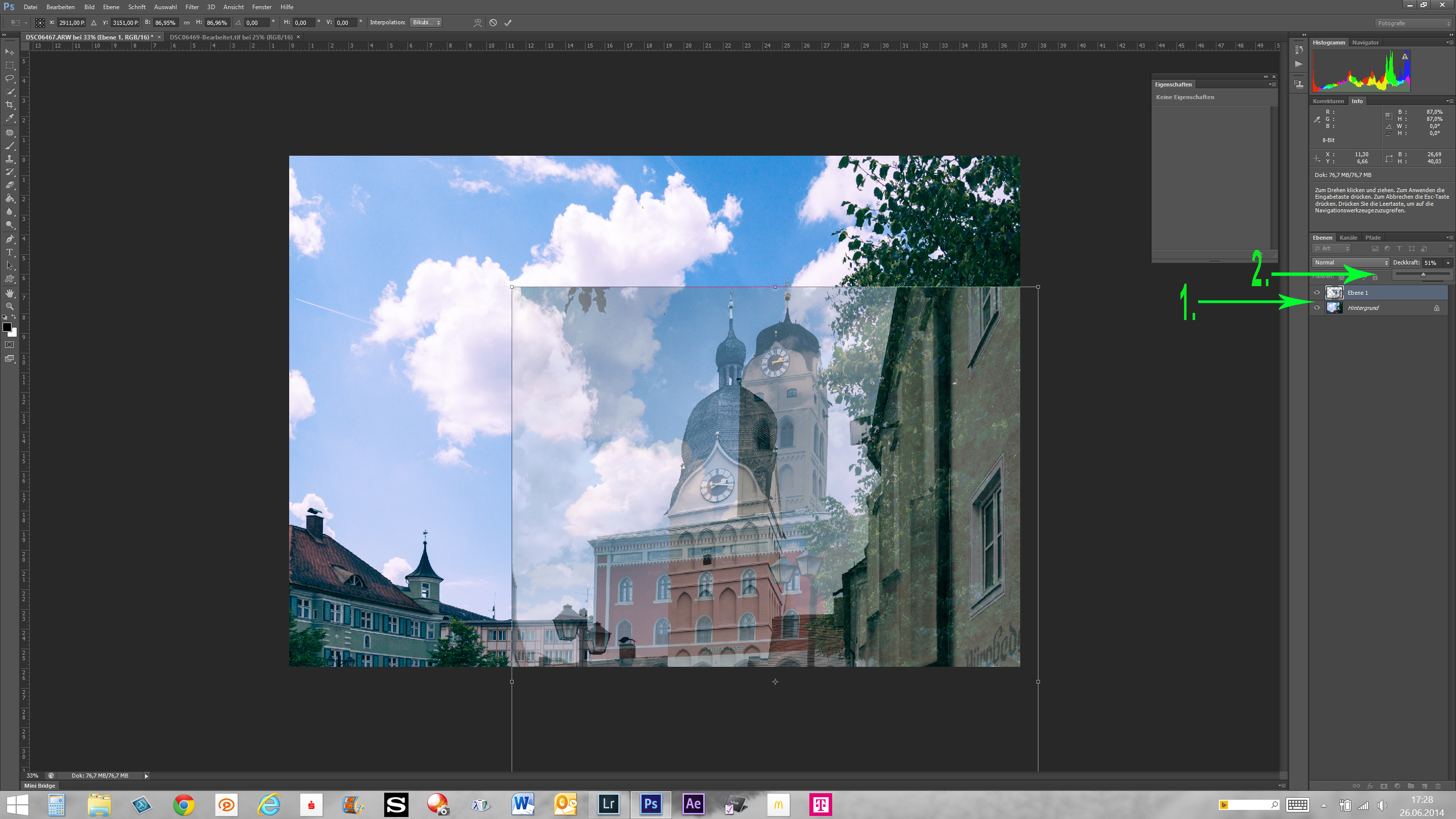Swap foreground and background colors
The width and height of the screenshot is (1456, 819).
(x=14, y=317)
